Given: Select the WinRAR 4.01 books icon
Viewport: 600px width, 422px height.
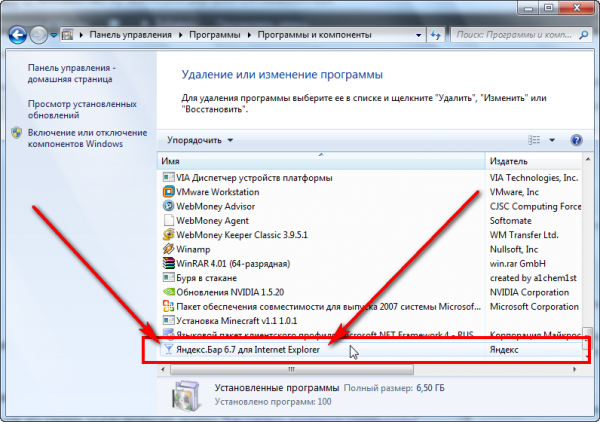Looking at the screenshot, I should point(168,263).
